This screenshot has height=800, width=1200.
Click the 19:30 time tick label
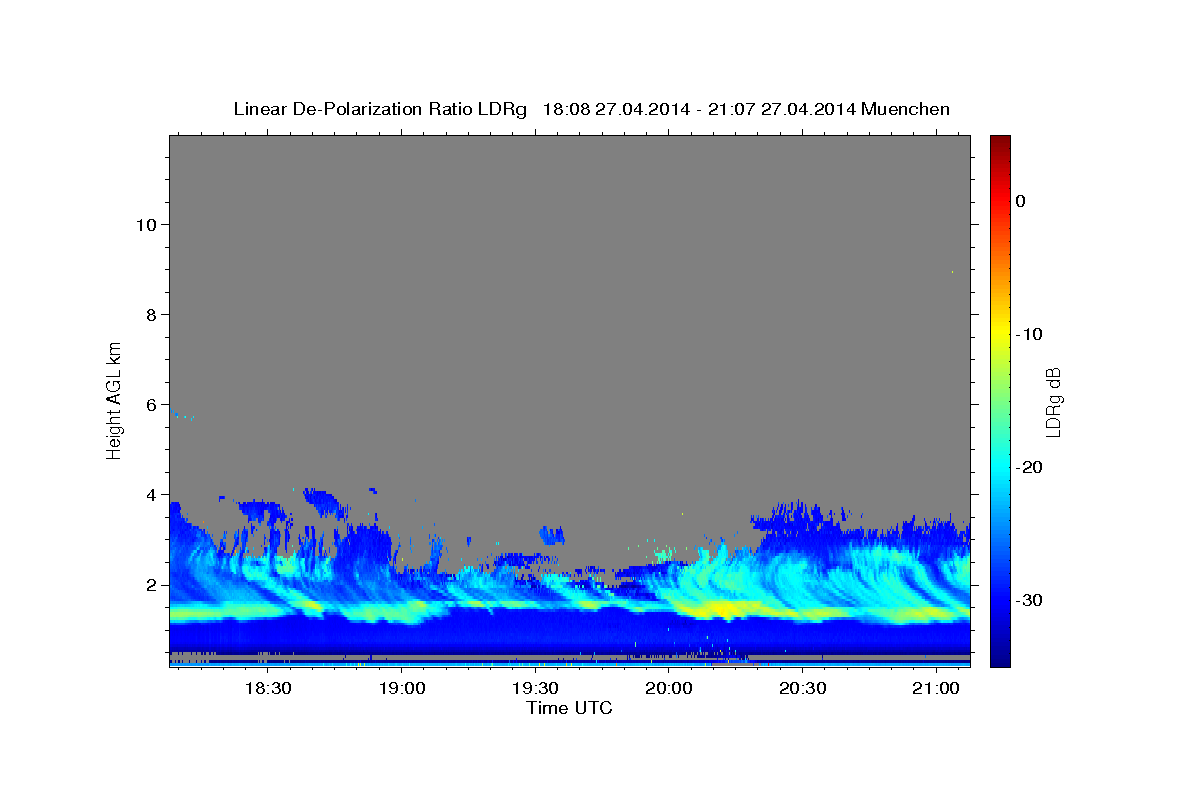[x=535, y=689]
